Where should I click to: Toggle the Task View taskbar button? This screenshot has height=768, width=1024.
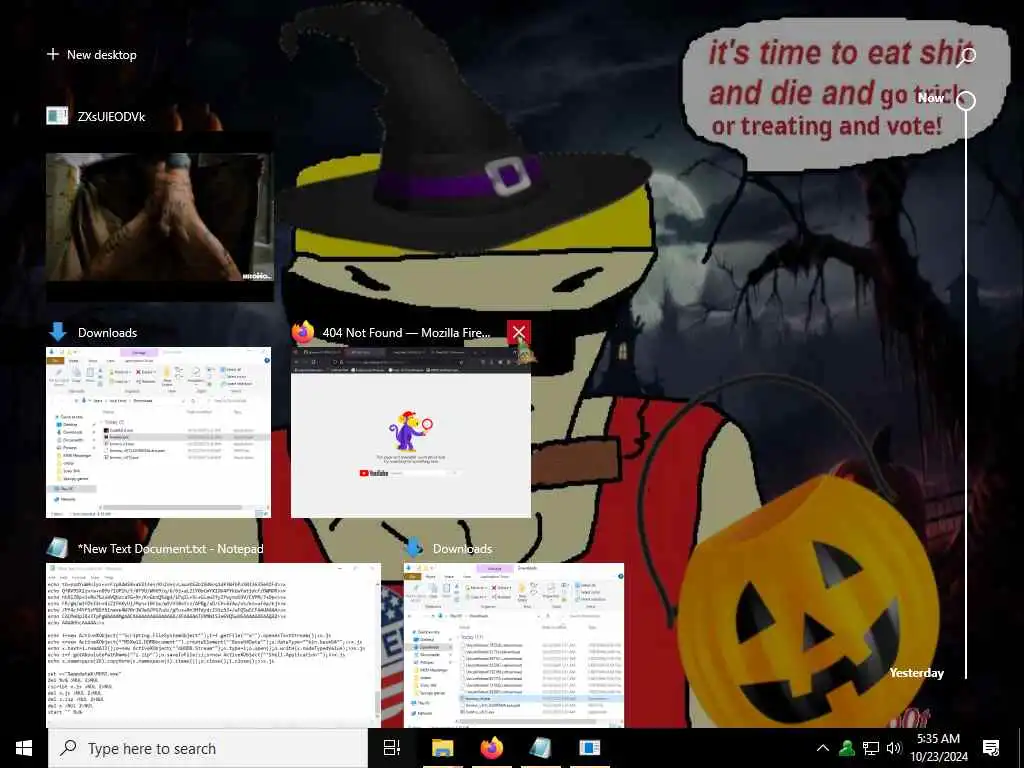pos(392,748)
